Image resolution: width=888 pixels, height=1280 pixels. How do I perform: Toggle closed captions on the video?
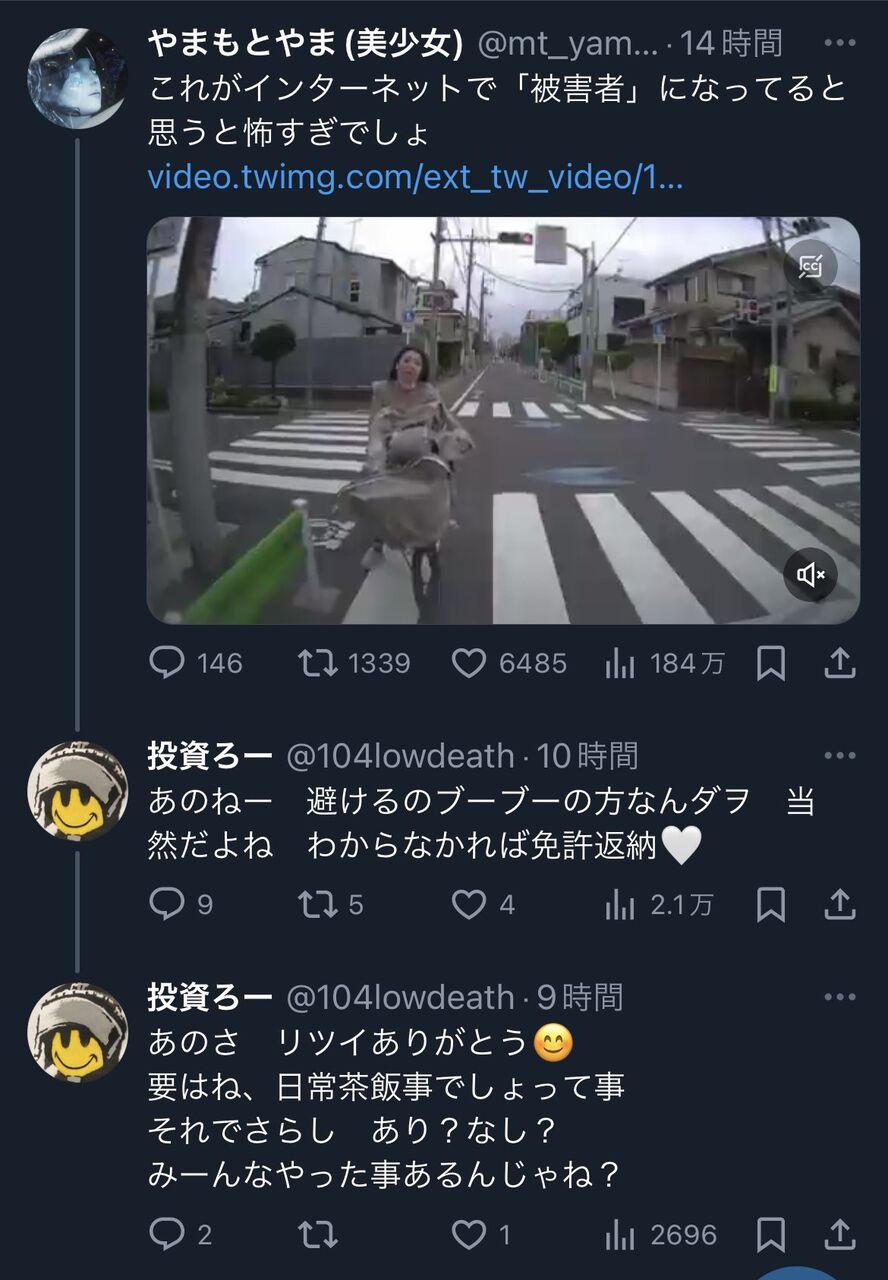(x=810, y=266)
